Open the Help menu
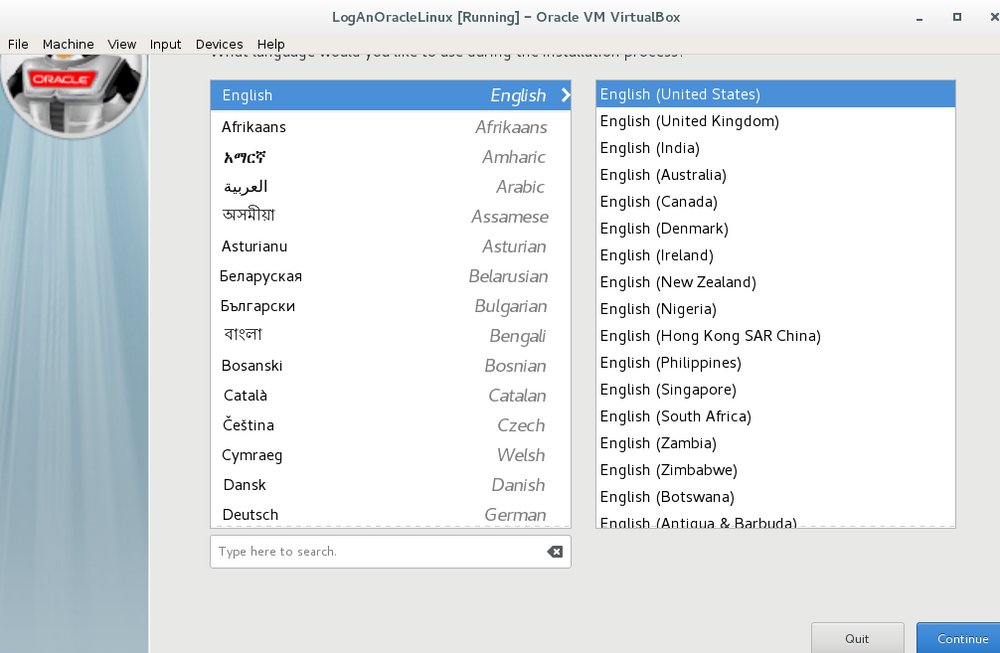Viewport: 1000px width, 653px height. 270,44
